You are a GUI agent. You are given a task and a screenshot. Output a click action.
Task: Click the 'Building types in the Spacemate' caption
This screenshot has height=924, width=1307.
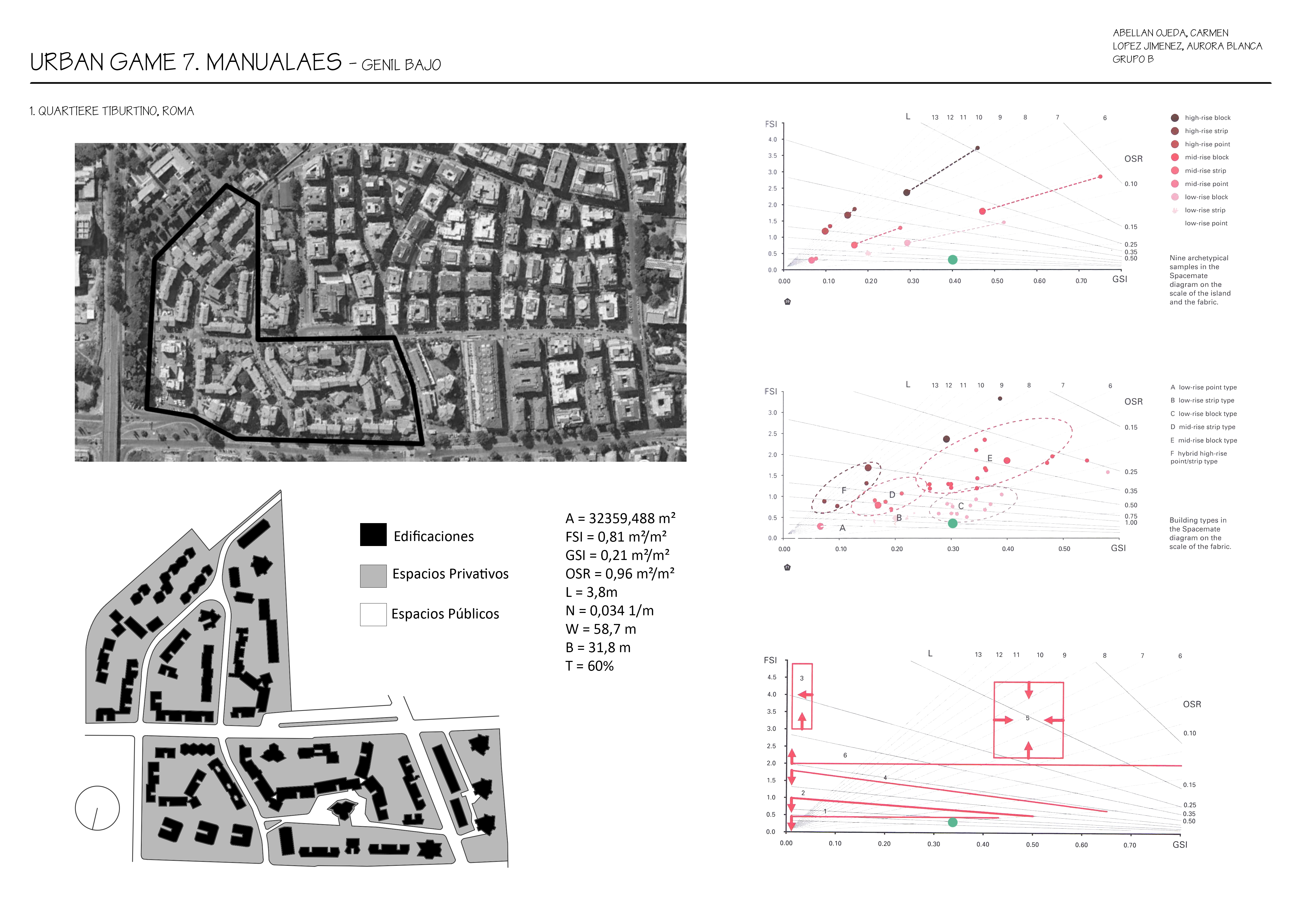point(1200,533)
